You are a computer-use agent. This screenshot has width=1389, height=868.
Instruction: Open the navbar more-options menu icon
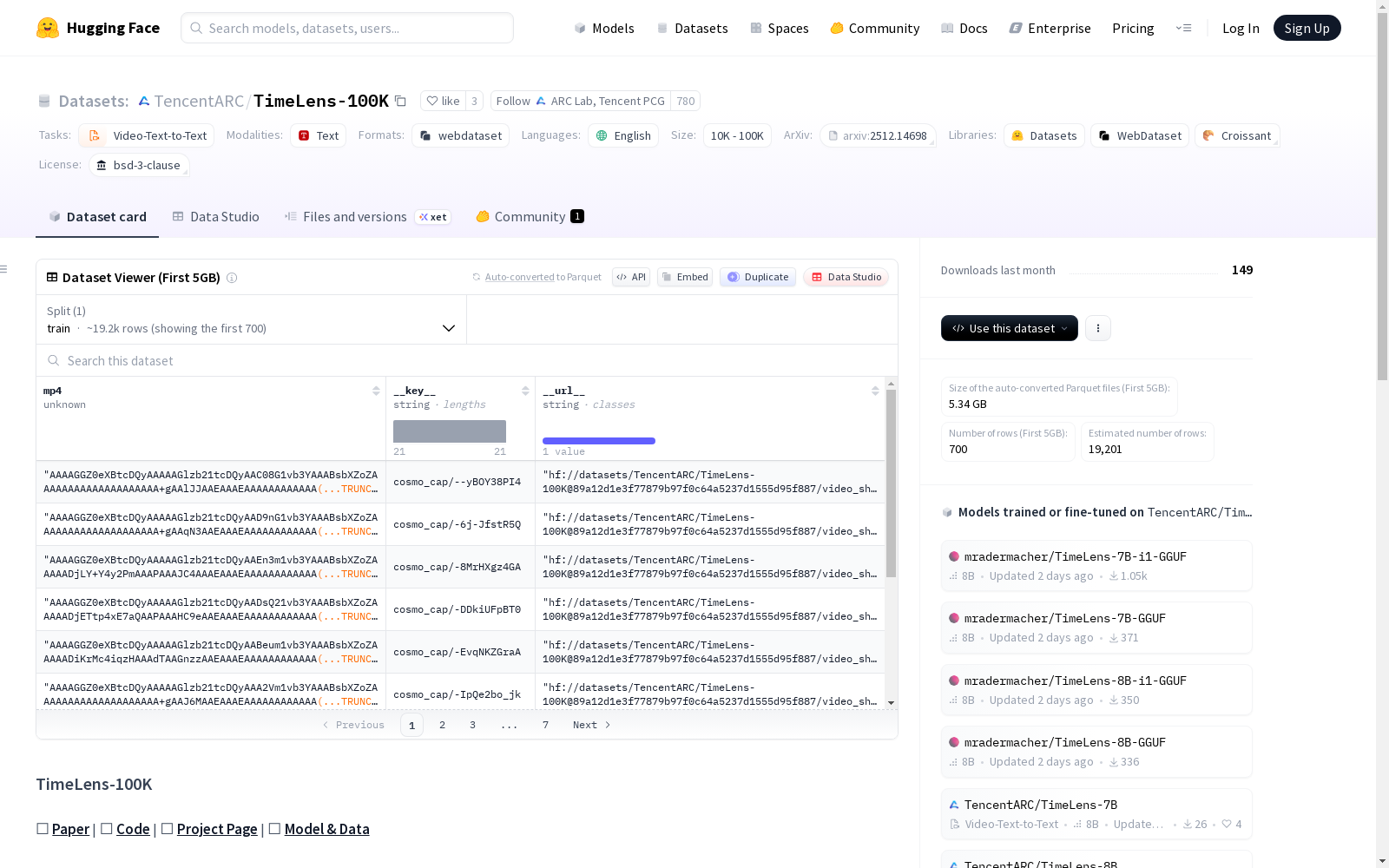(1183, 28)
